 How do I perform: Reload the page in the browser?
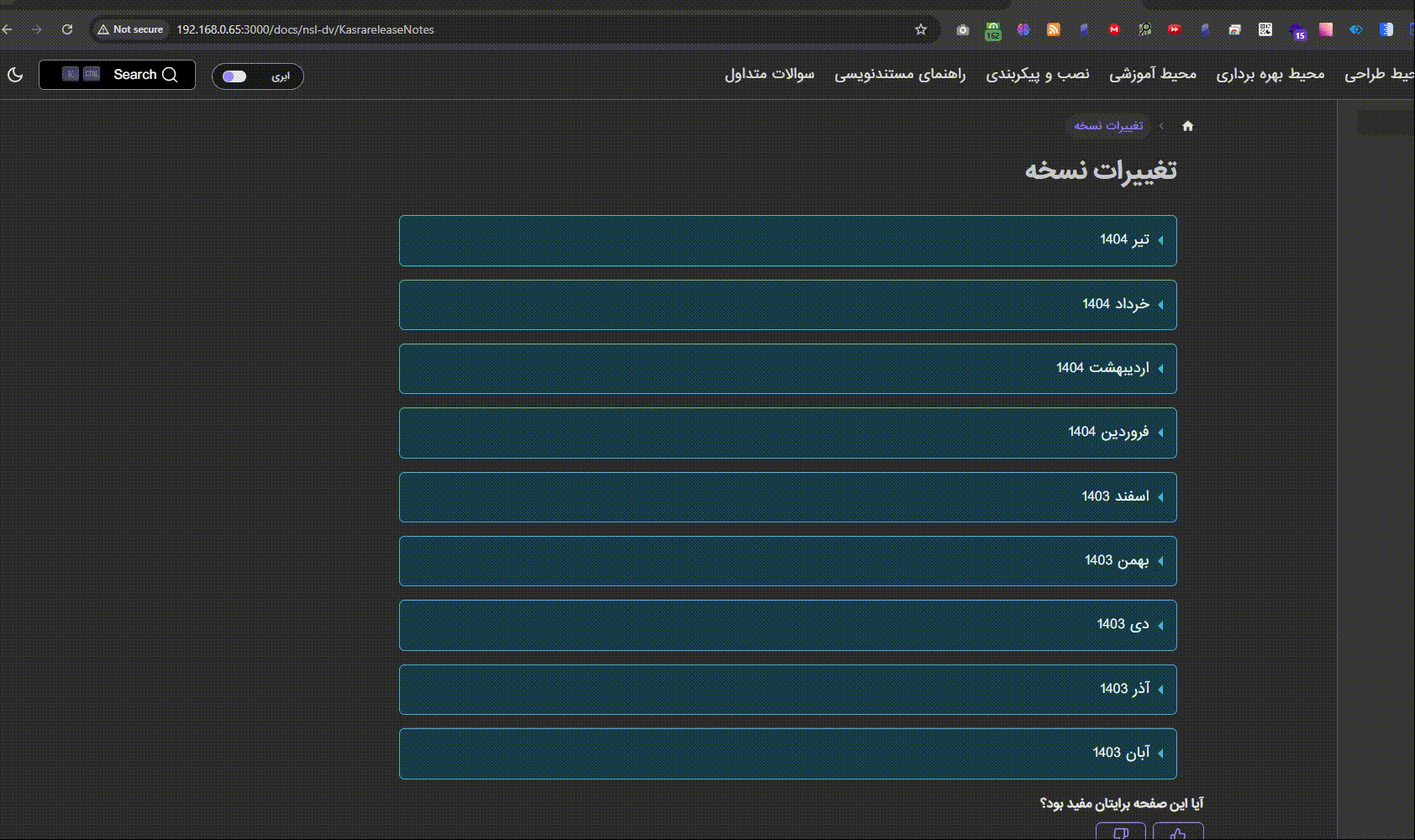(67, 29)
